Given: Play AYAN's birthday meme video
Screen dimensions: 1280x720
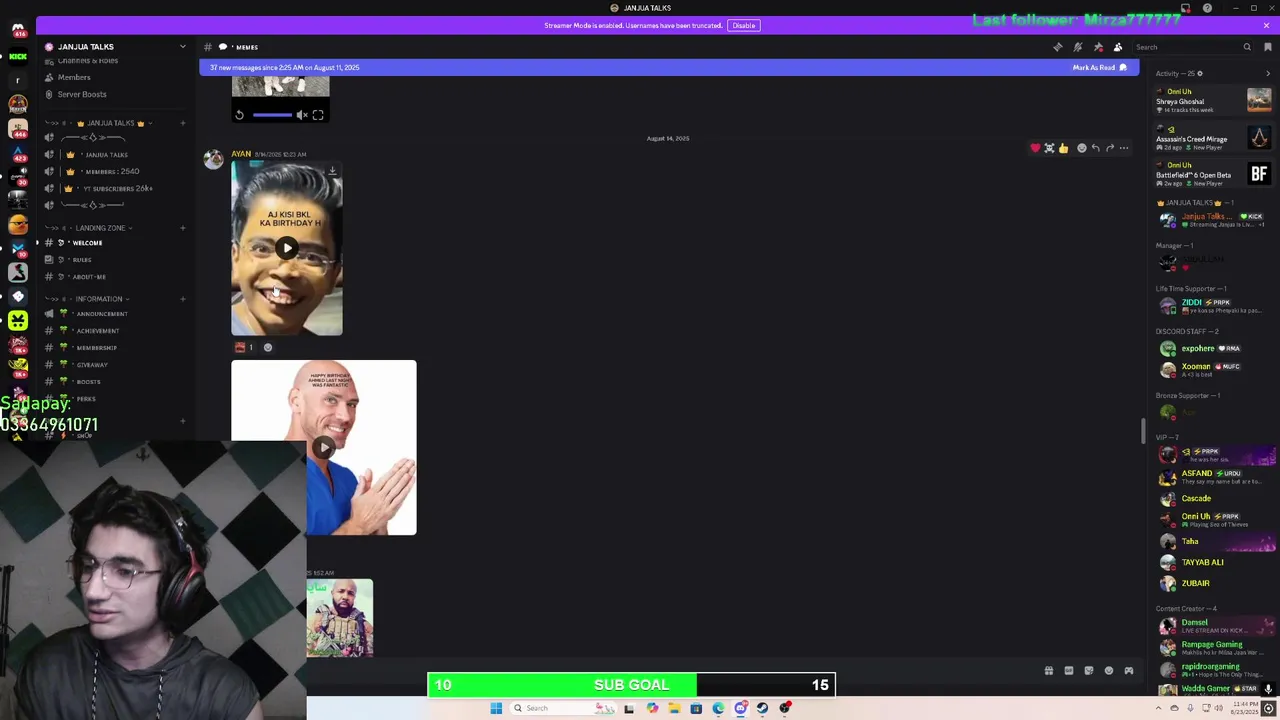Looking at the screenshot, I should pyautogui.click(x=287, y=248).
